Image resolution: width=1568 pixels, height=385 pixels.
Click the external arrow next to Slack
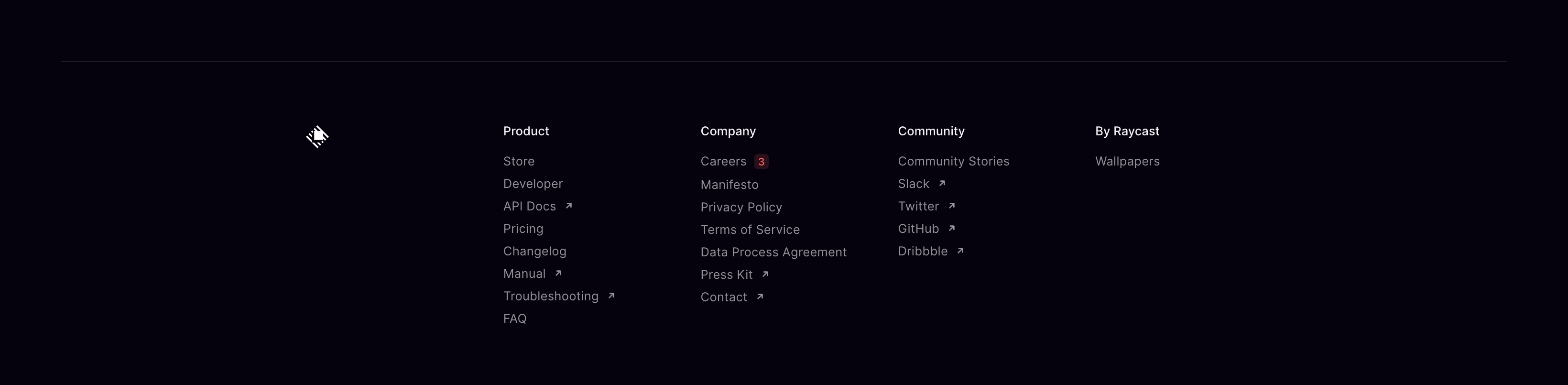[x=942, y=183]
